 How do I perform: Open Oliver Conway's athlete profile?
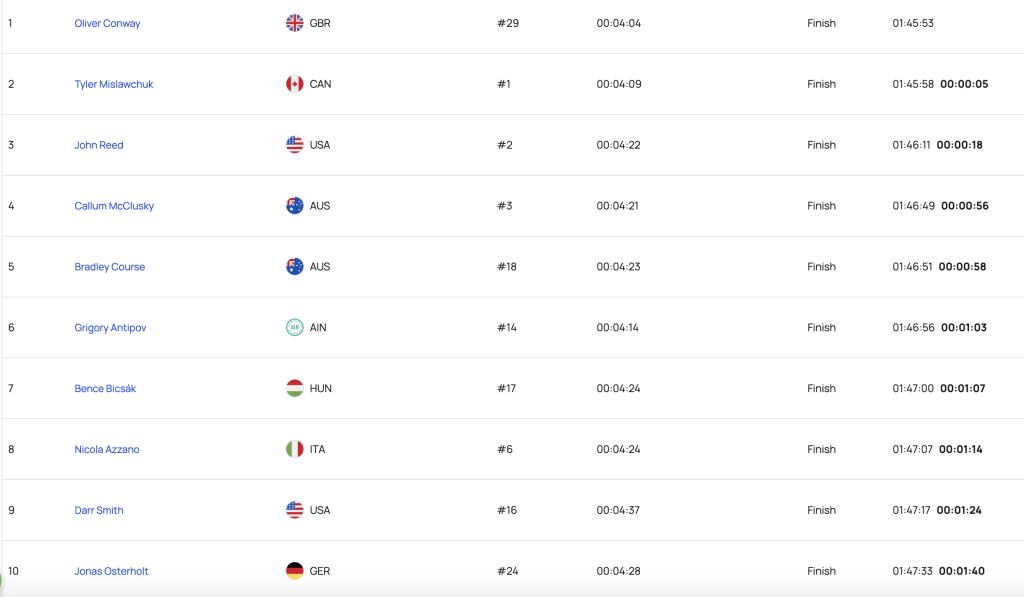tap(107, 24)
